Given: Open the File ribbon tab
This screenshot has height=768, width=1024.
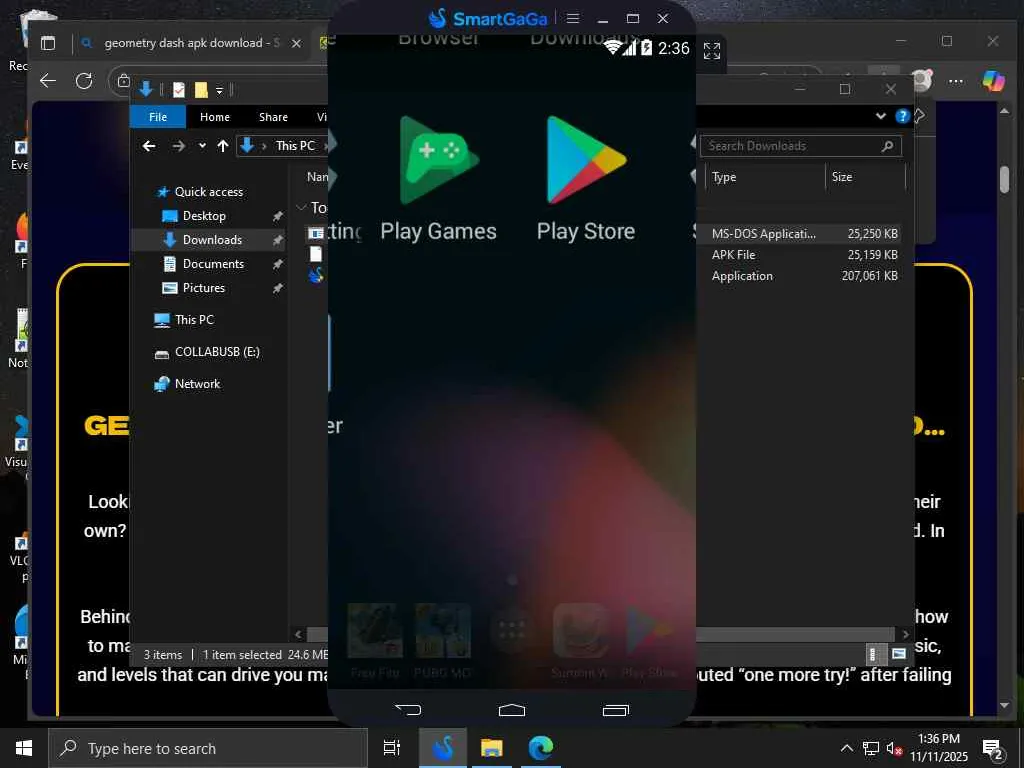Looking at the screenshot, I should point(158,117).
